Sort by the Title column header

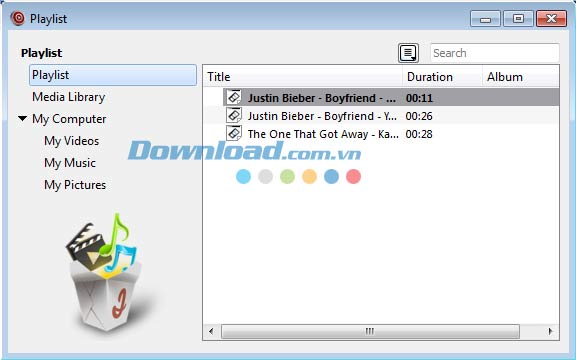pyautogui.click(x=303, y=77)
